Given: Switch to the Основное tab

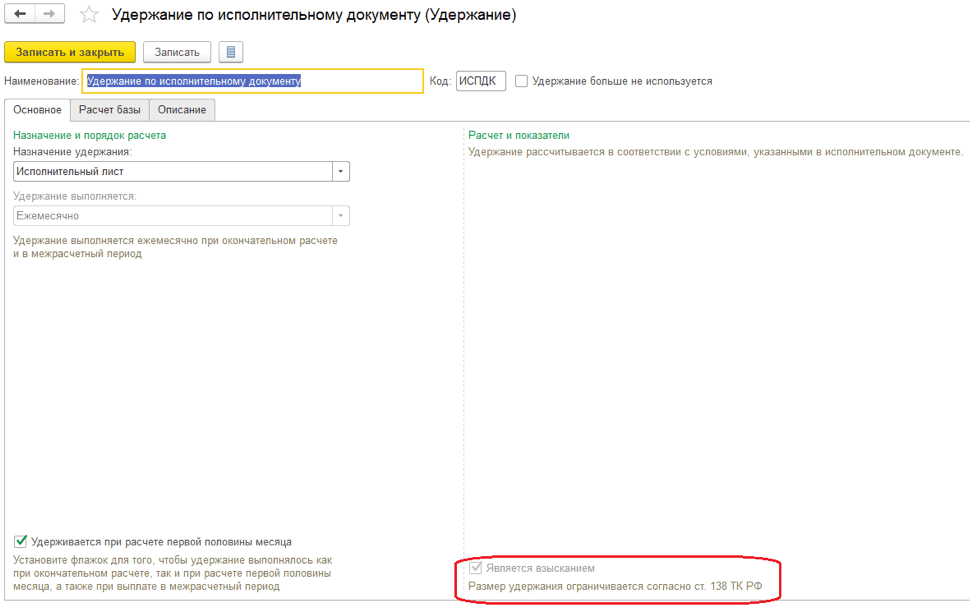Looking at the screenshot, I should point(37,110).
